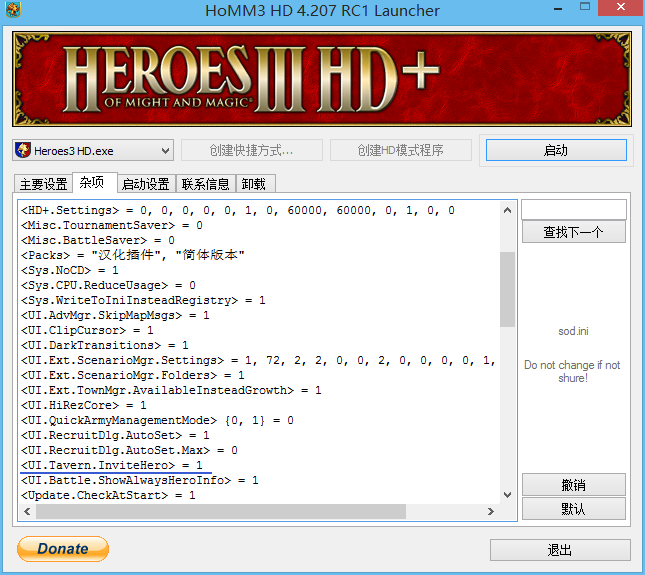The height and width of the screenshot is (575, 645).
Task: Select the 杂项 tab
Action: click(x=93, y=183)
